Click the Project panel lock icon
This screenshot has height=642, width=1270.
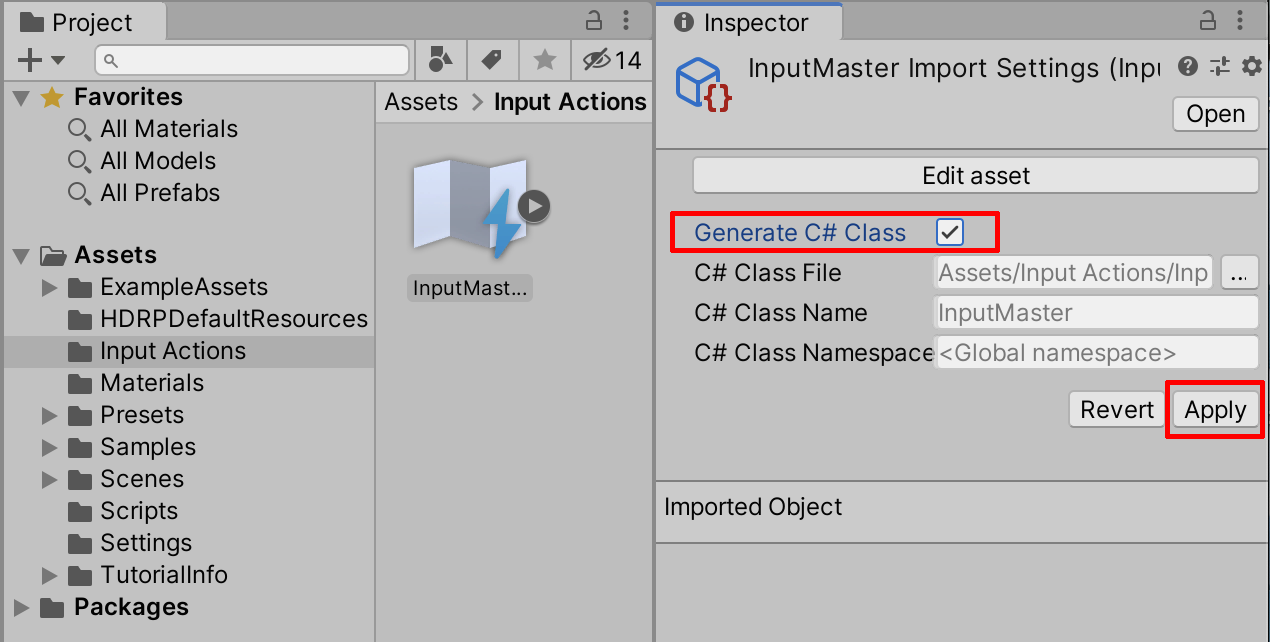(x=594, y=20)
